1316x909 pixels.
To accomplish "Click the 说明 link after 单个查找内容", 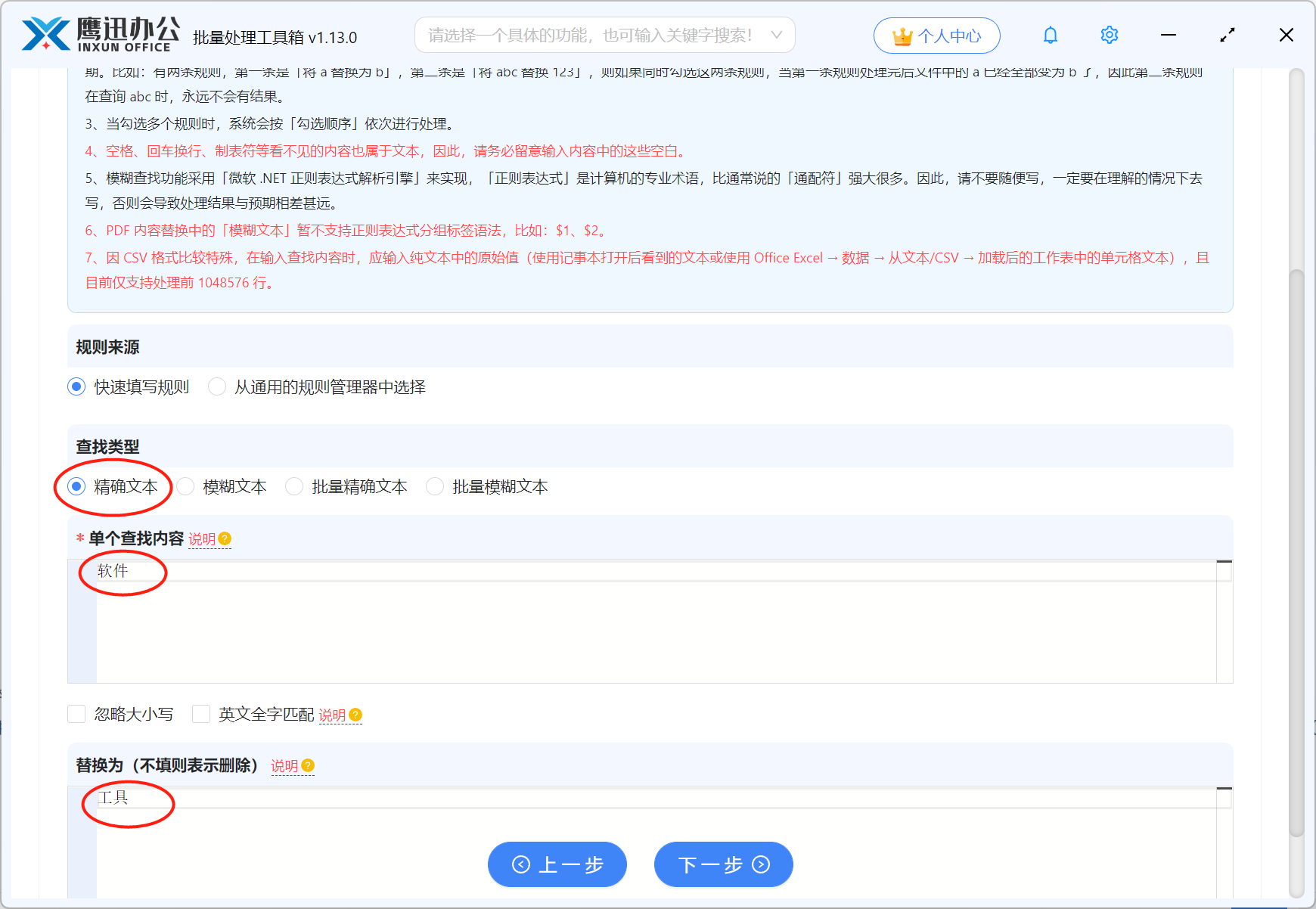I will (200, 539).
